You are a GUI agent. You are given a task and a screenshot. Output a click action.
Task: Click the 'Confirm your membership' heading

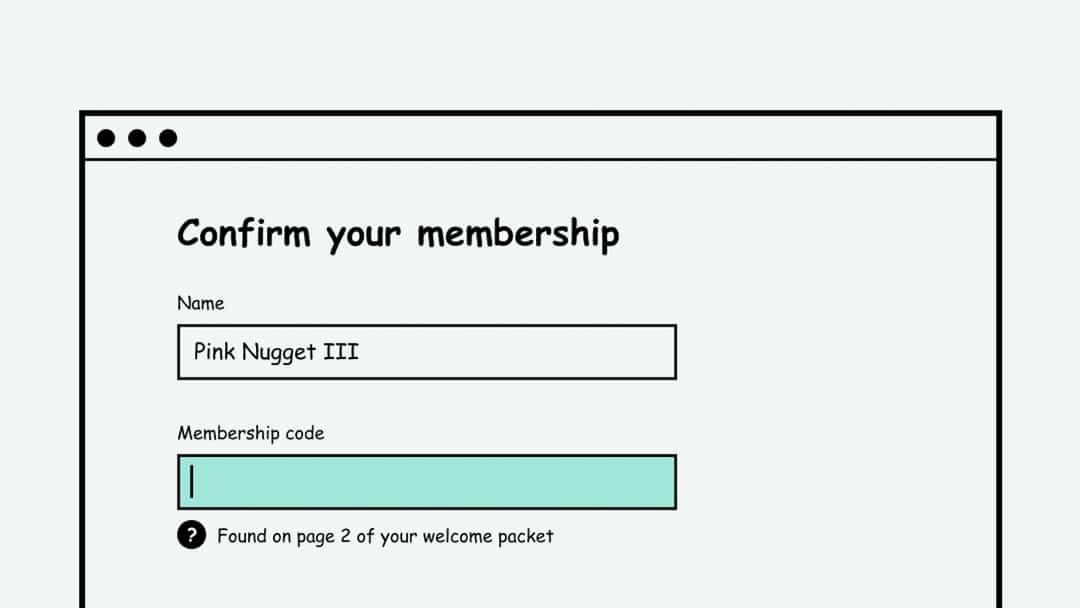(x=398, y=233)
